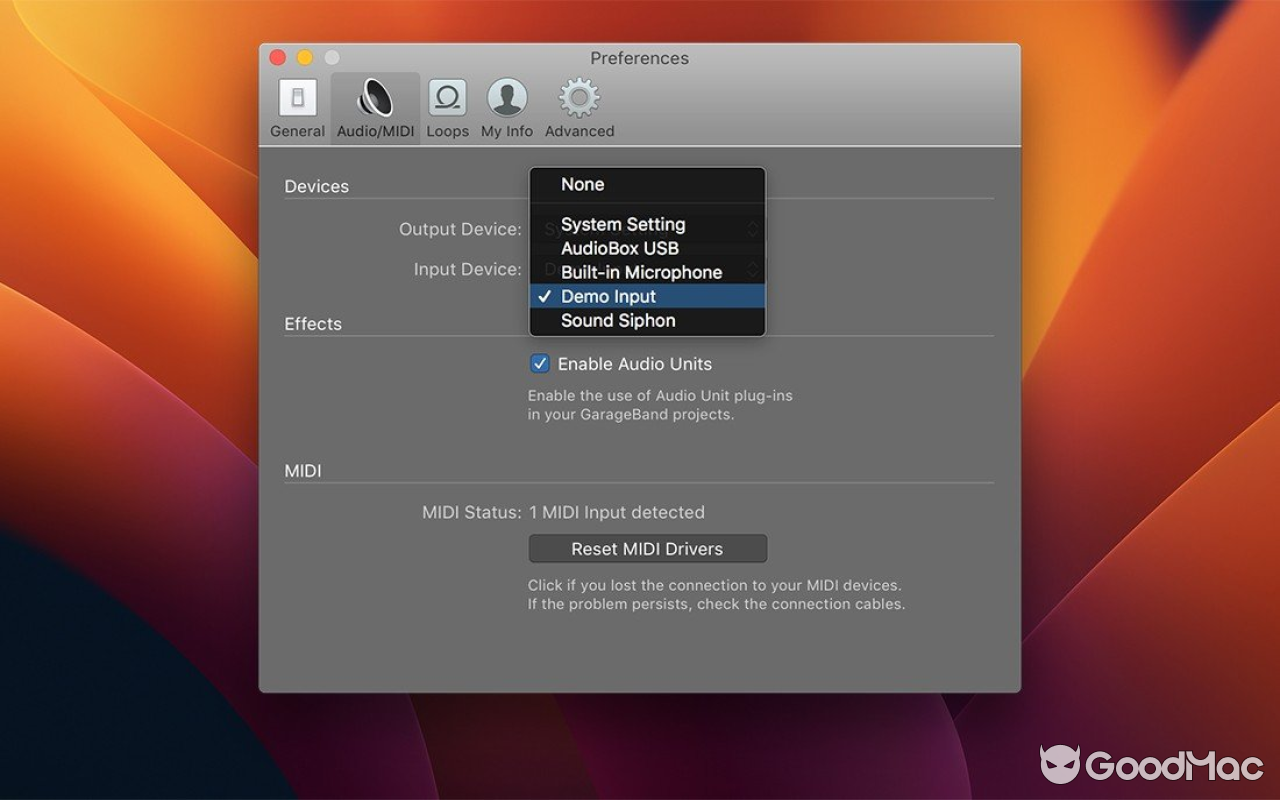1280x800 pixels.
Task: Enable the Audio Units checkbox
Action: click(539, 363)
